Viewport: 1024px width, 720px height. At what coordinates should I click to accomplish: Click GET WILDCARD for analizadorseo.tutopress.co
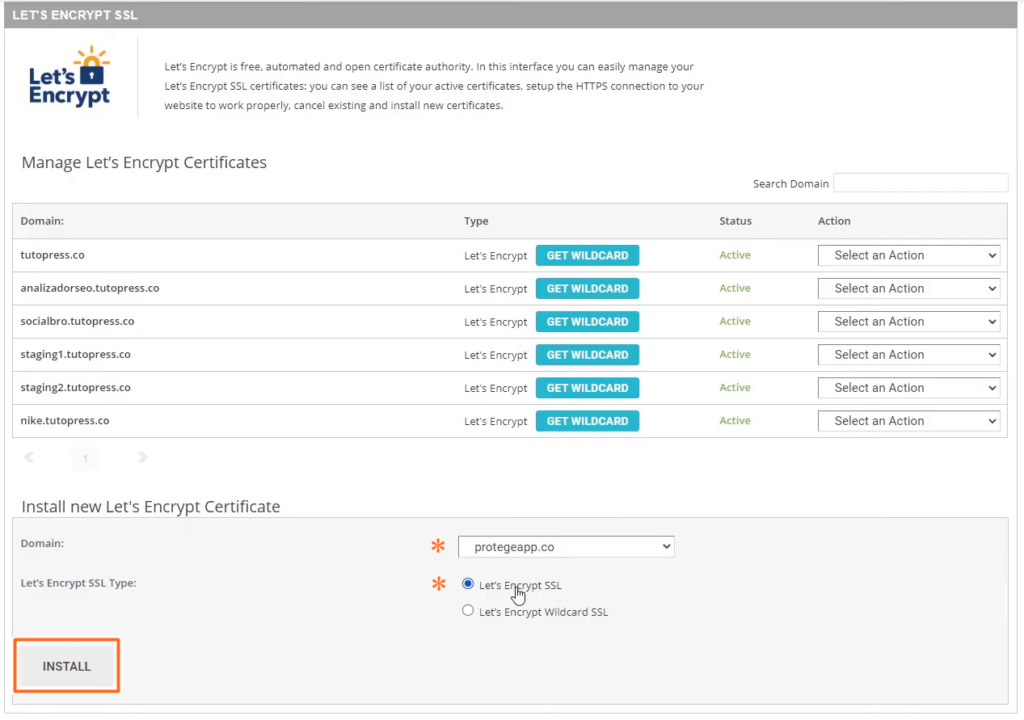(x=587, y=289)
